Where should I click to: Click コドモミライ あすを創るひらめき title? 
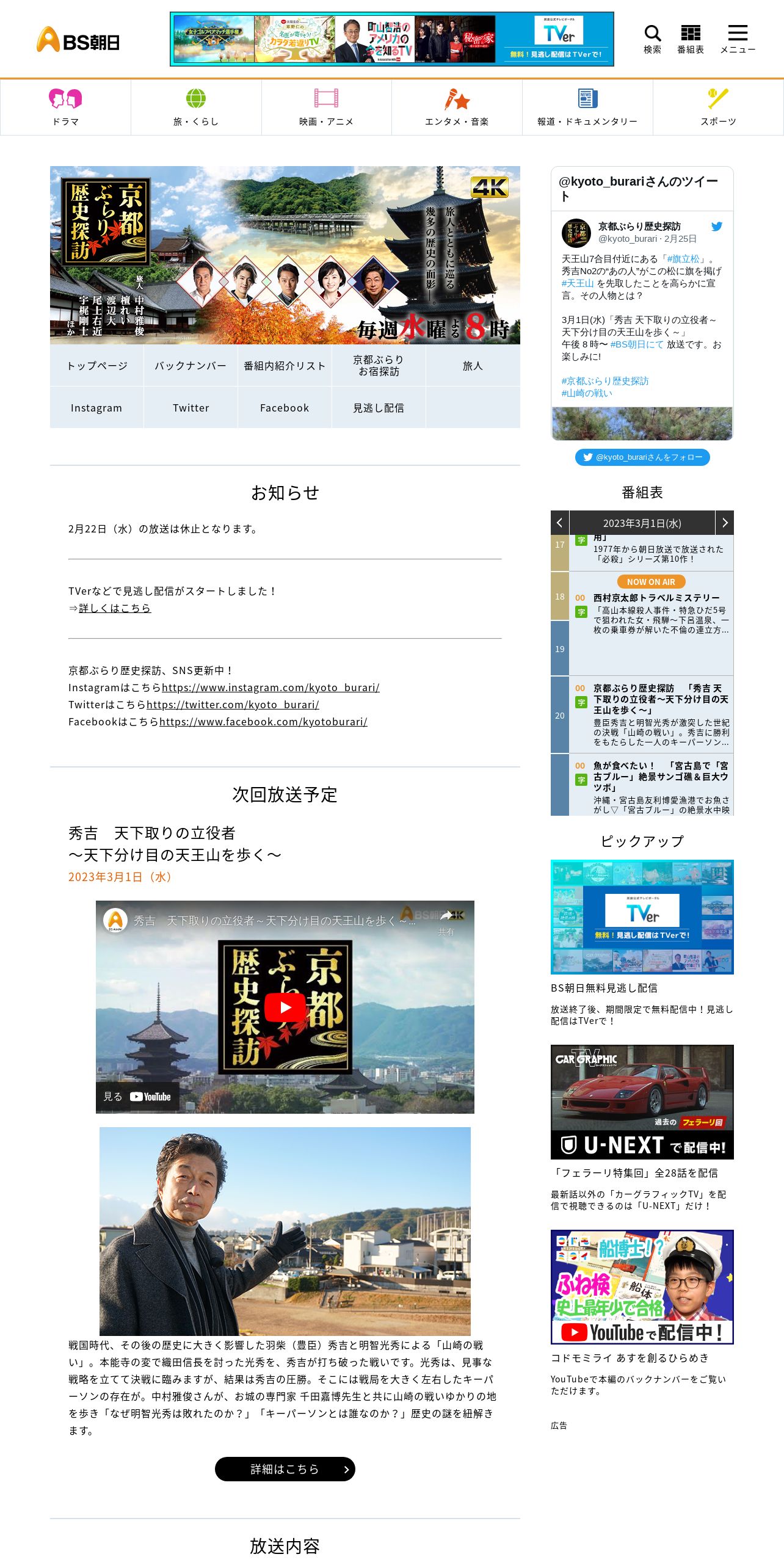pyautogui.click(x=630, y=1358)
